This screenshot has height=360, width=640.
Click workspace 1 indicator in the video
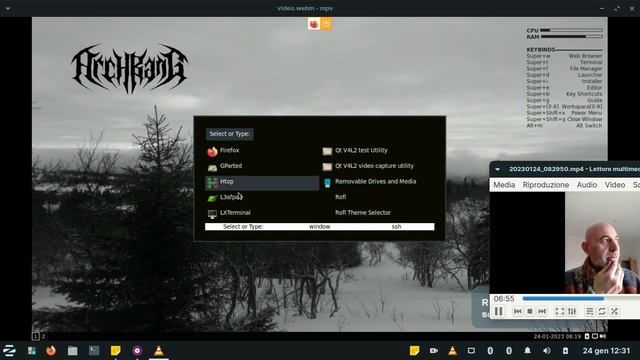[x=36, y=336]
